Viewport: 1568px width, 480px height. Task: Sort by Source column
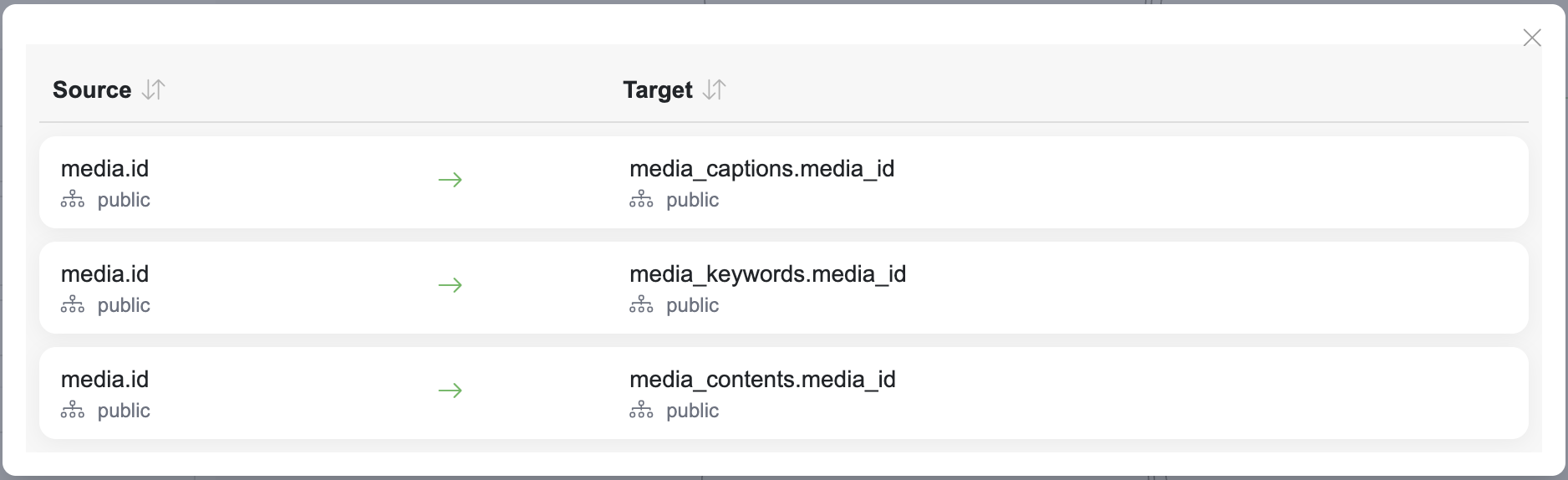pyautogui.click(x=154, y=89)
